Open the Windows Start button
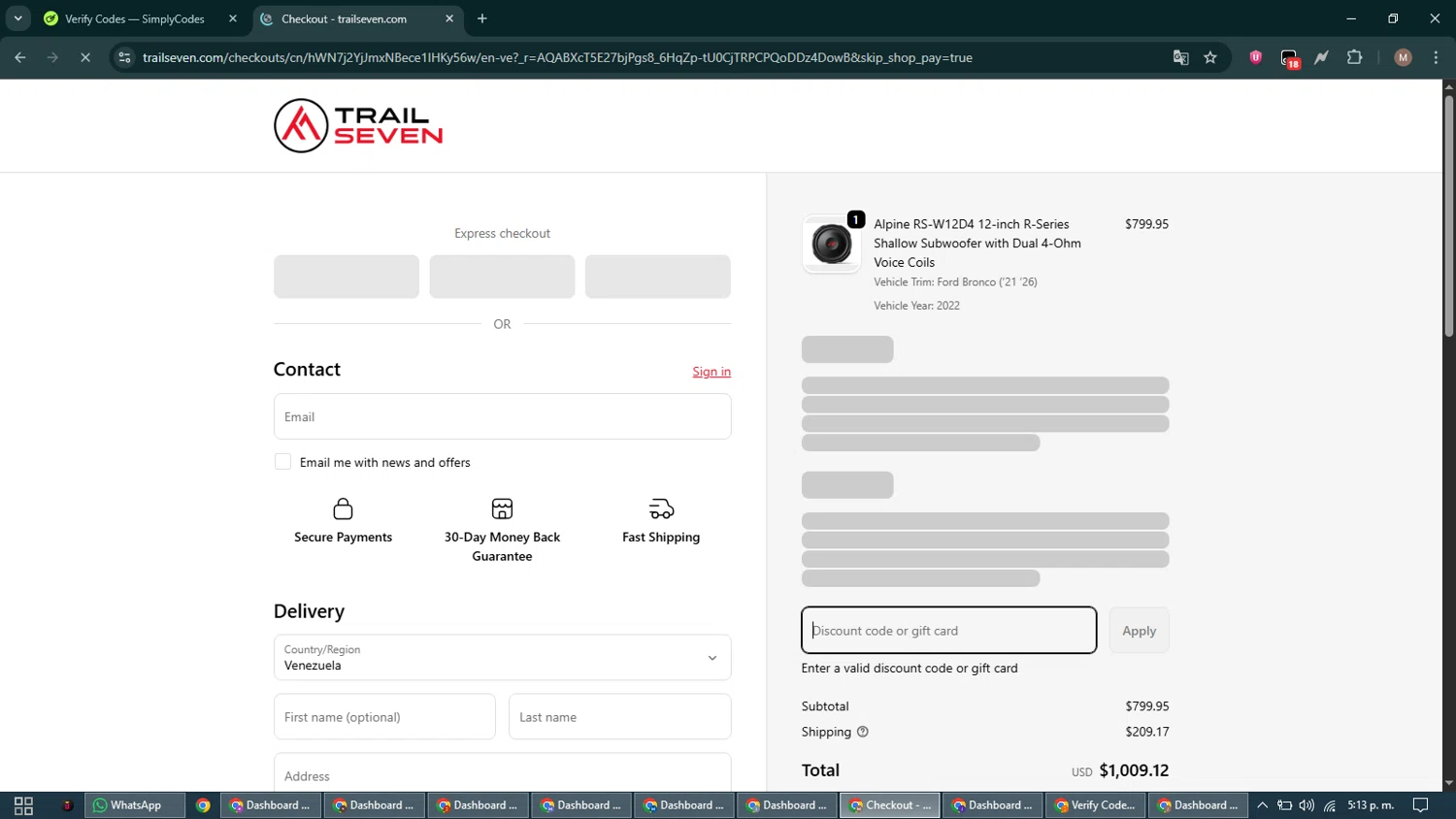Image resolution: width=1456 pixels, height=819 pixels. pyautogui.click(x=23, y=805)
